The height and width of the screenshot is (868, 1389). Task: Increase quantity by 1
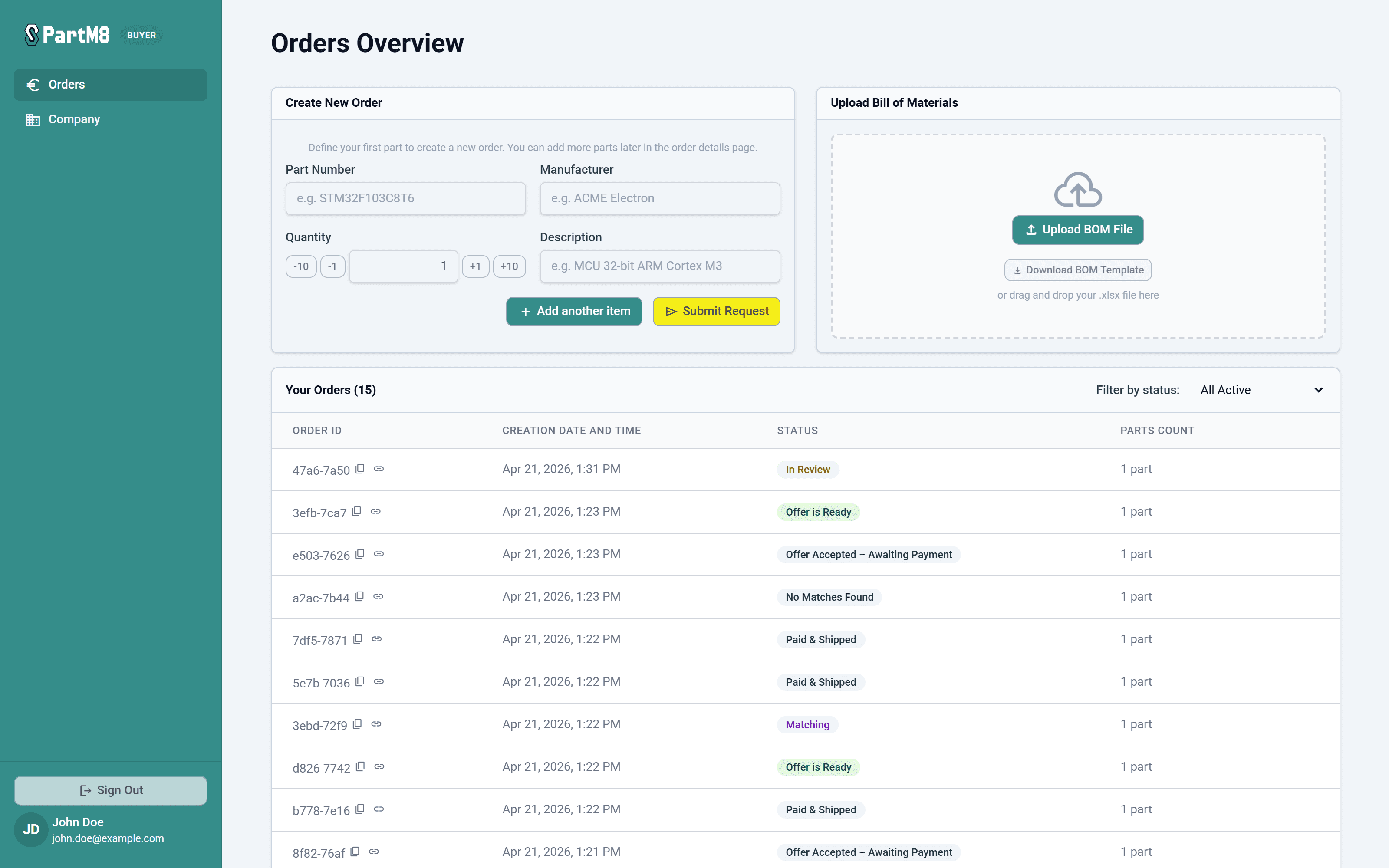[475, 266]
